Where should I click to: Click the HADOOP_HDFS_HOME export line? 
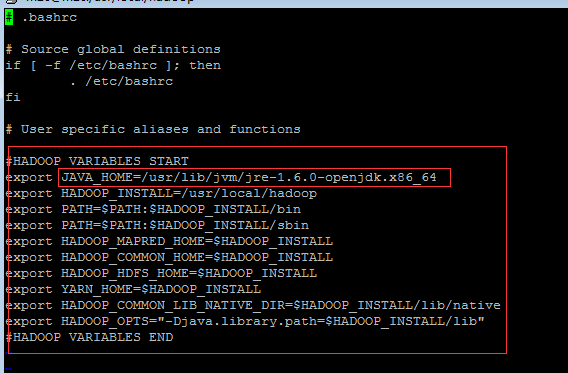(x=161, y=273)
